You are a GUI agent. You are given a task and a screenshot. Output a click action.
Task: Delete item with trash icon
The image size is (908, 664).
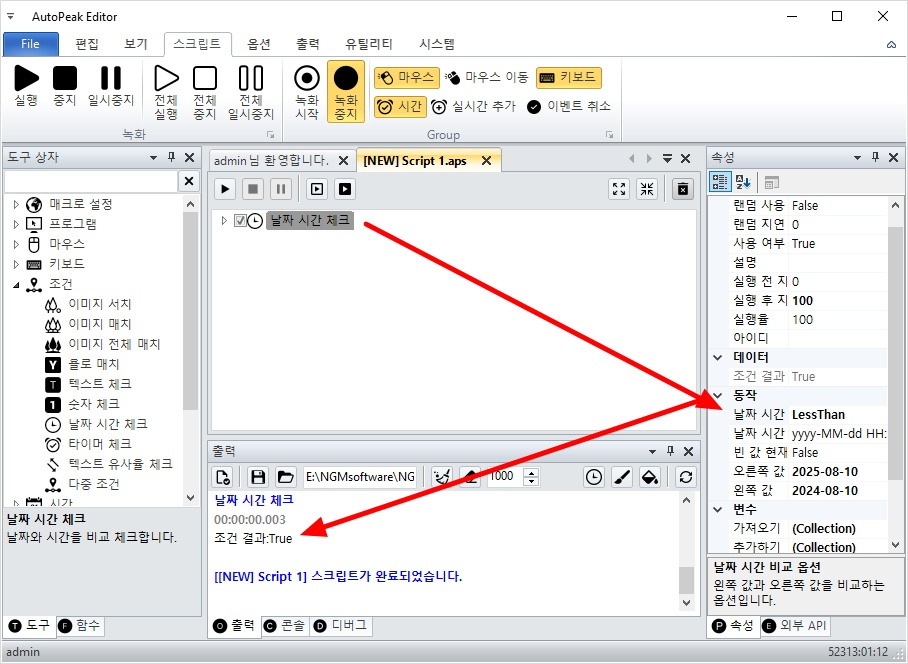tap(683, 189)
